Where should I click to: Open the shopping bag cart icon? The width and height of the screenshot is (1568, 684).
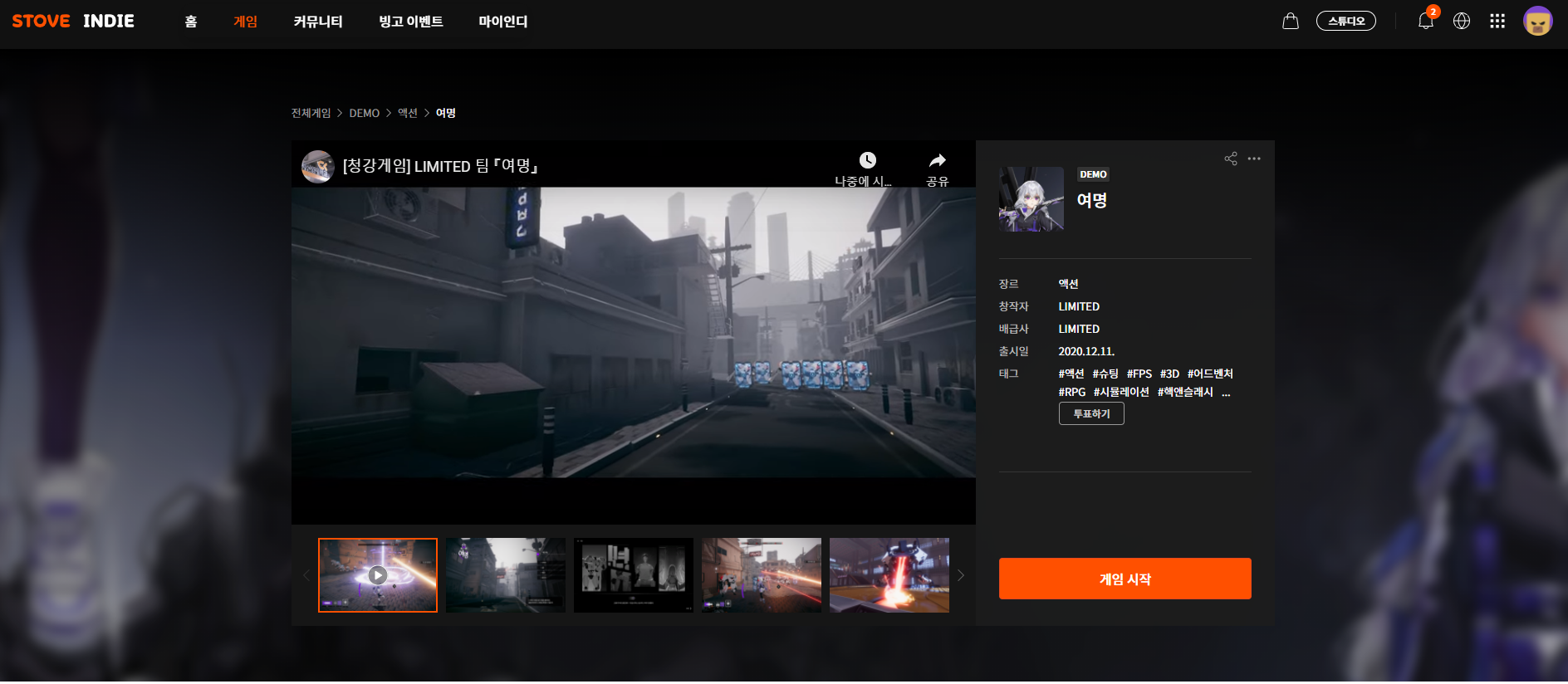[x=1290, y=22]
